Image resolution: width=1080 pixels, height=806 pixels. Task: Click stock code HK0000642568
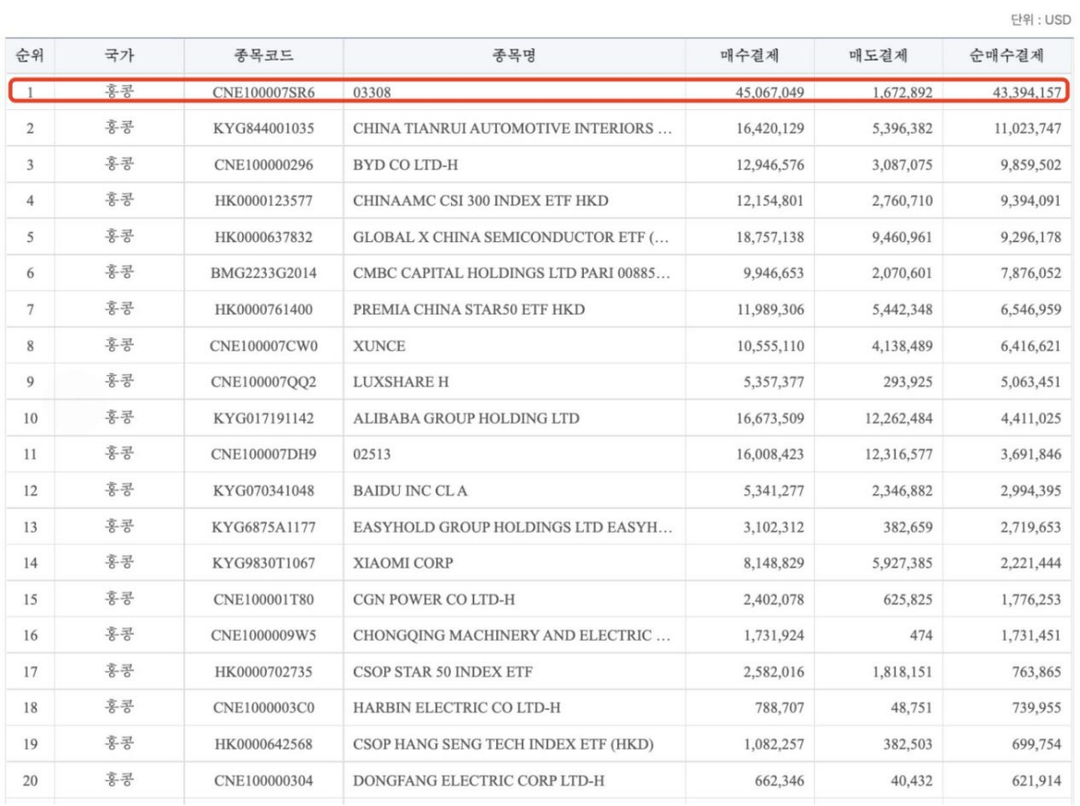pyautogui.click(x=264, y=744)
